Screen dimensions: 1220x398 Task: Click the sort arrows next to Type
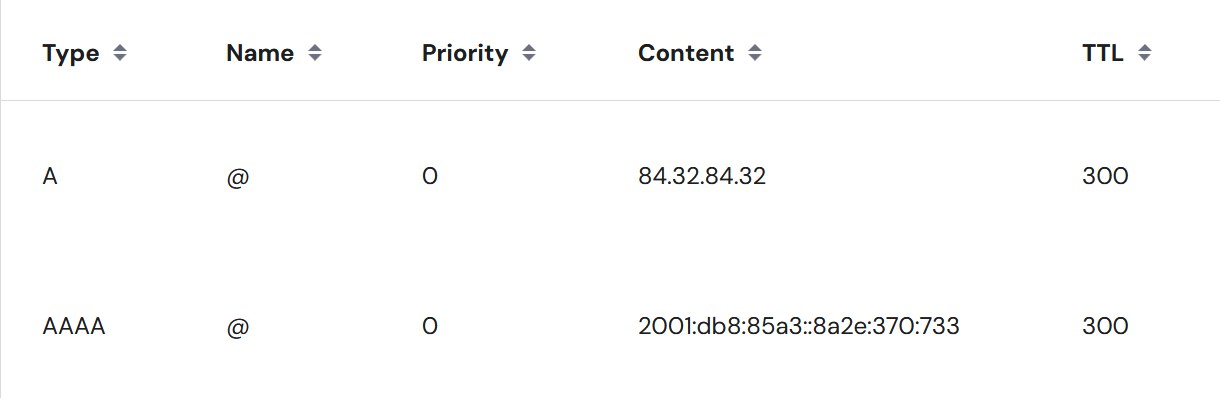[x=120, y=54]
